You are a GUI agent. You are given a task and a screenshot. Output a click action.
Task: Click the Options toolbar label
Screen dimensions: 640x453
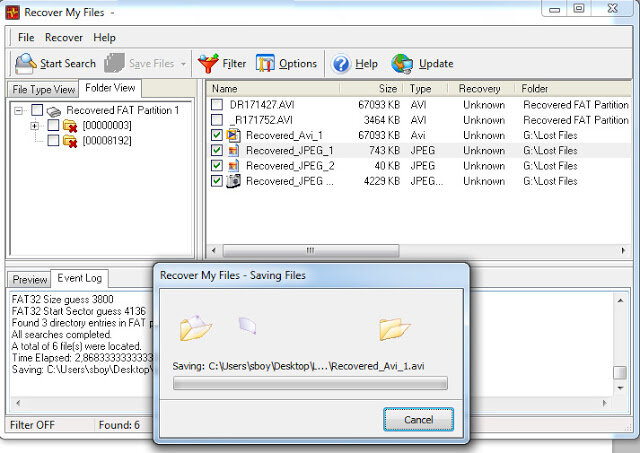(298, 64)
